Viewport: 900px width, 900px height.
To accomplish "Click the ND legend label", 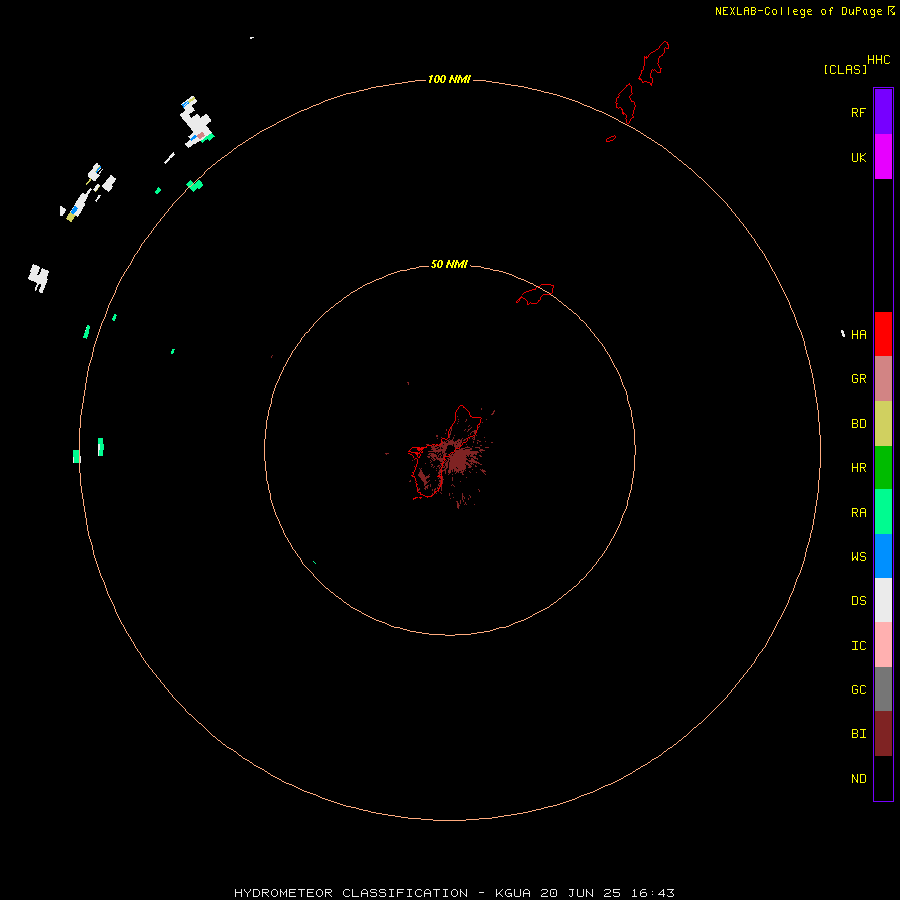I will [x=858, y=778].
